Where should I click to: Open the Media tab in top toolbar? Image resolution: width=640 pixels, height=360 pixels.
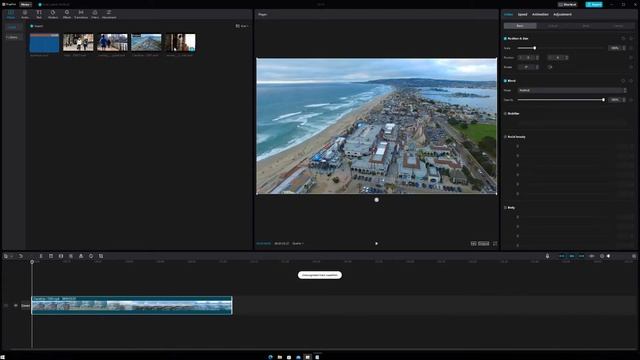[x=11, y=14]
